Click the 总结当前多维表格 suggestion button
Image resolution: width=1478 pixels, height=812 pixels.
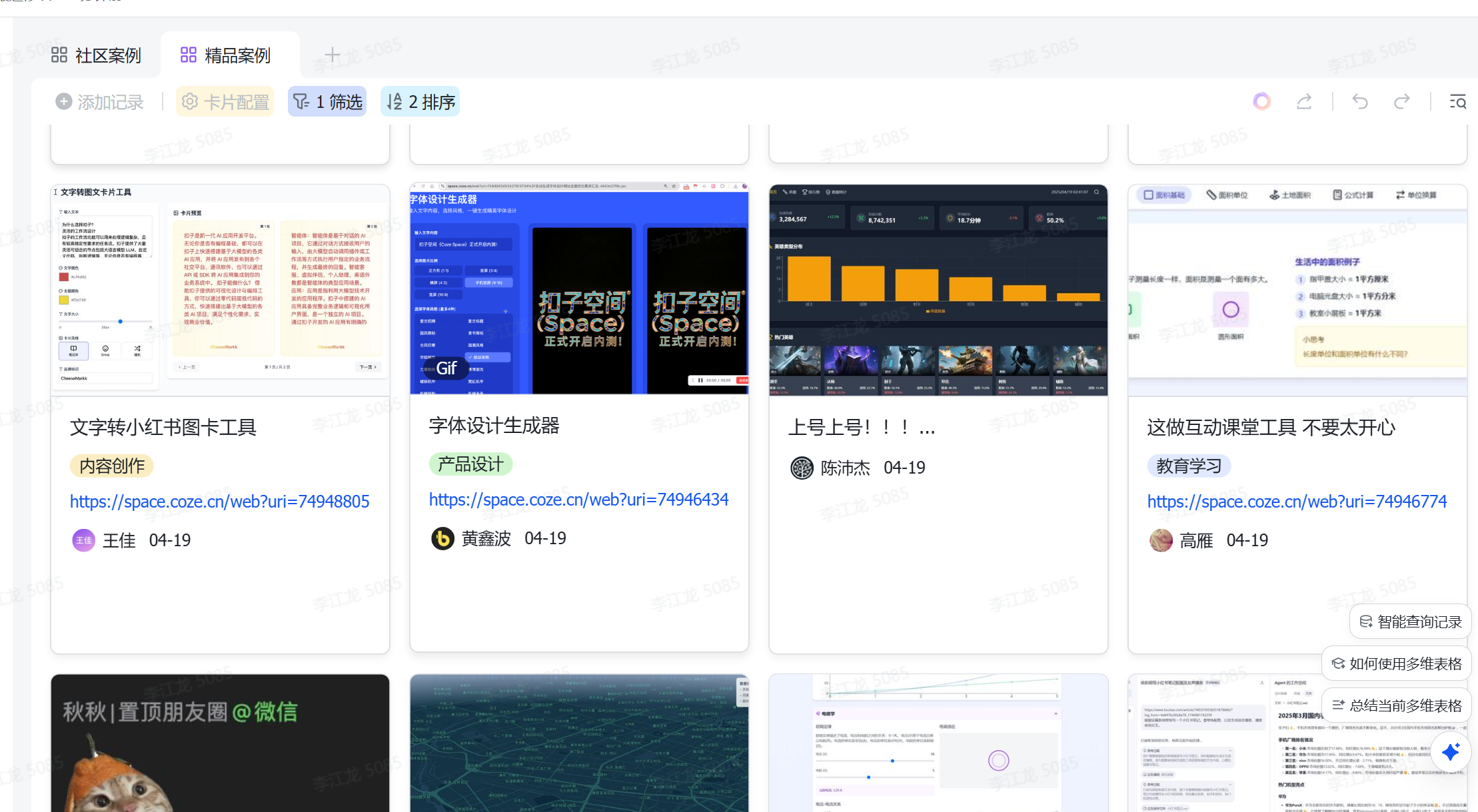(x=1397, y=705)
